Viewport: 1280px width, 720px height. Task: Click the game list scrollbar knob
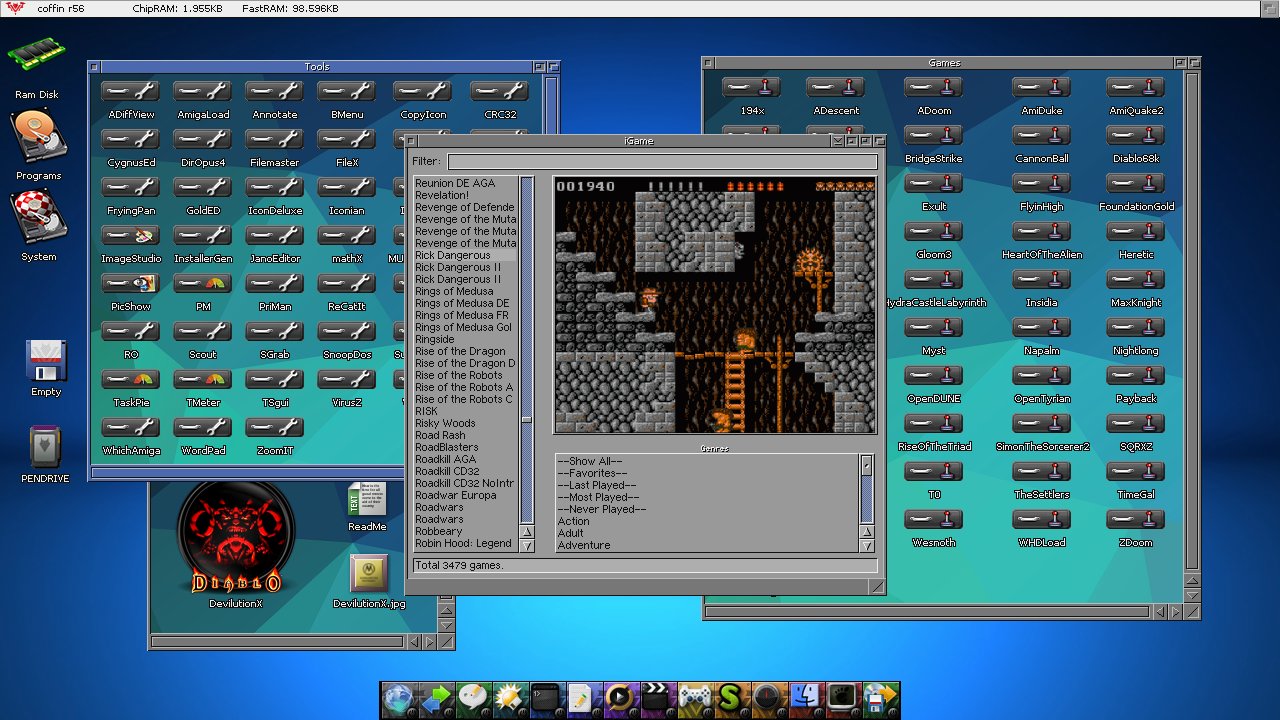click(527, 420)
